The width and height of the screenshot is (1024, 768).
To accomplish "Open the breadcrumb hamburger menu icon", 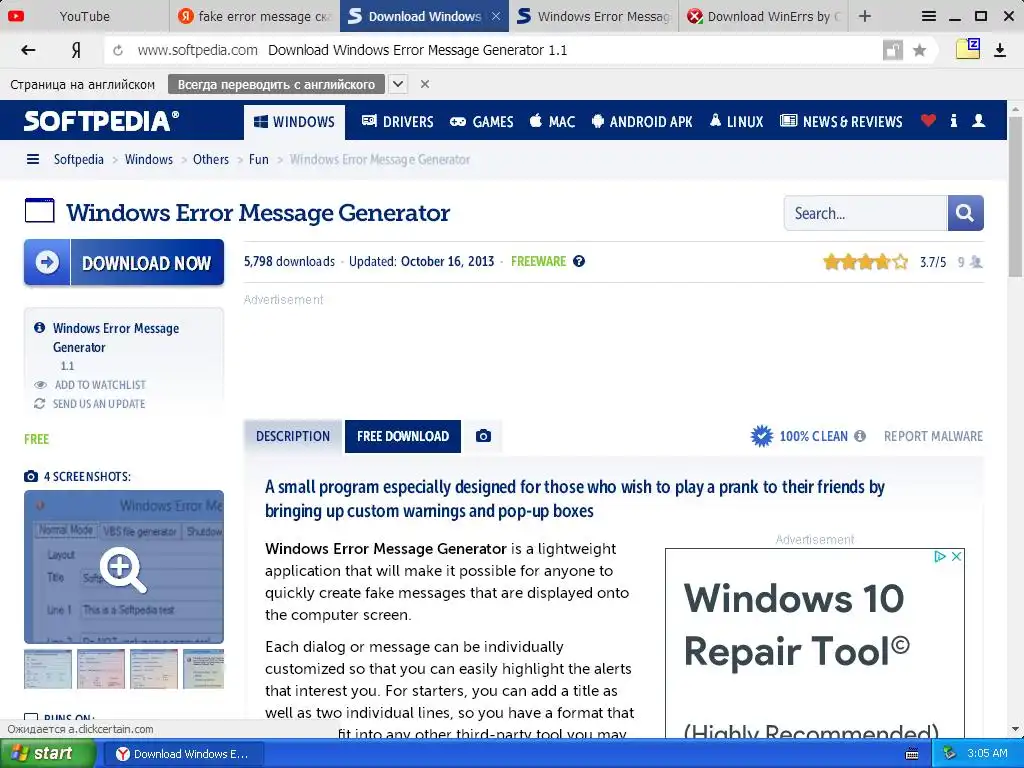I will click(33, 159).
